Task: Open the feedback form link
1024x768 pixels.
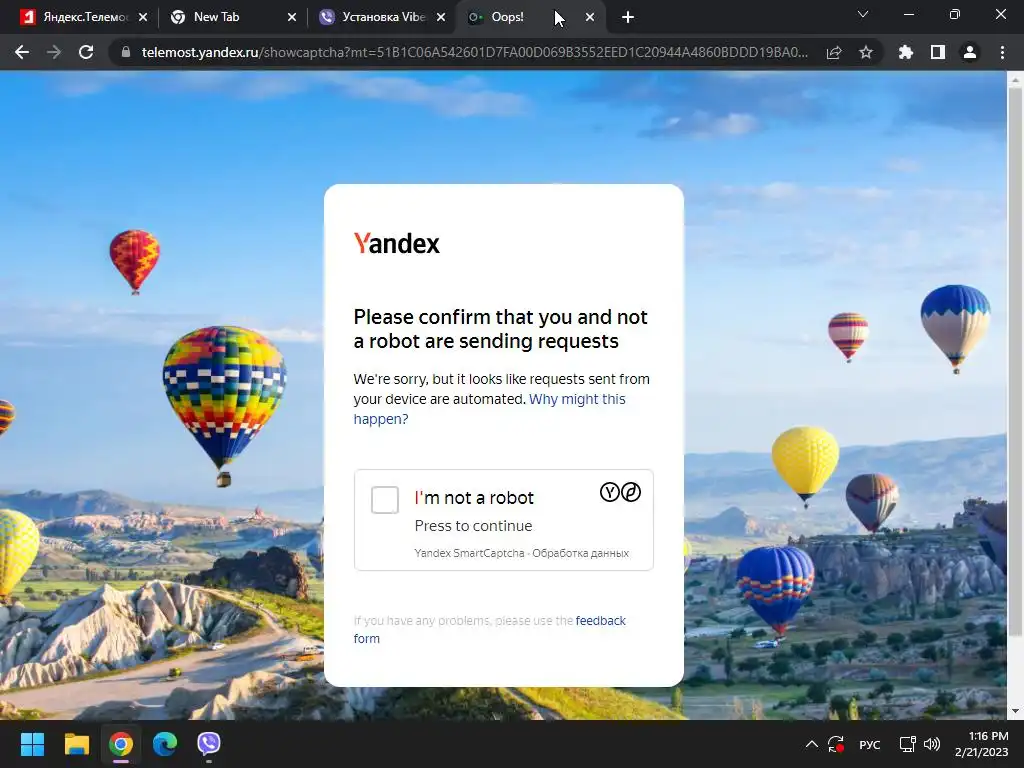Action: [x=489, y=629]
